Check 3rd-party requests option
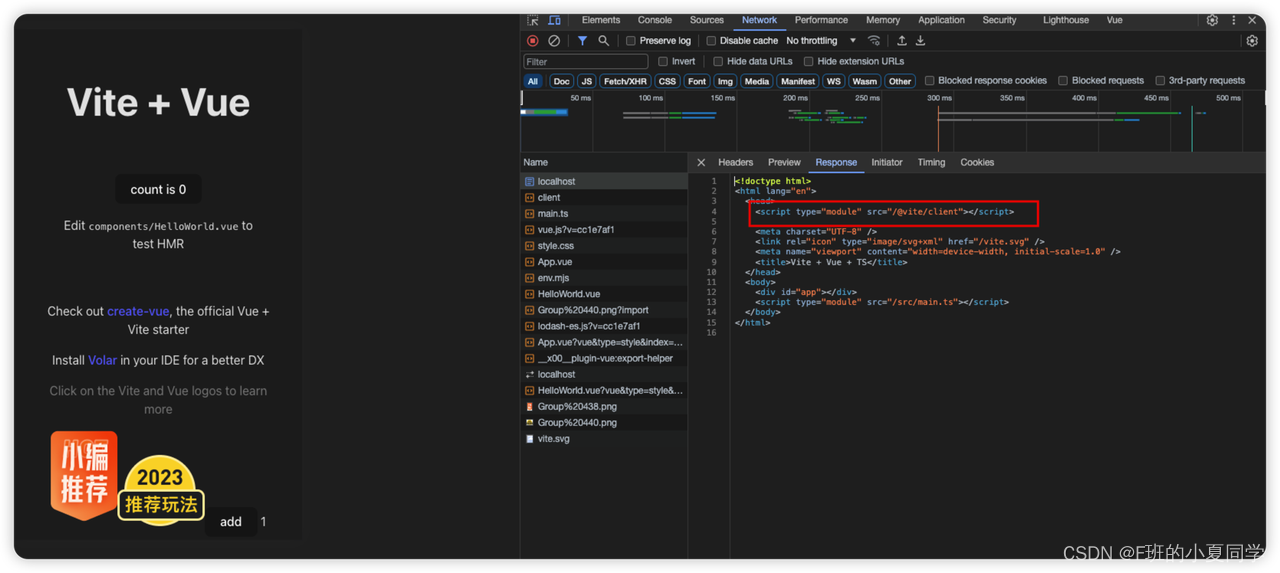Image resolution: width=1280 pixels, height=573 pixels. [x=1160, y=81]
